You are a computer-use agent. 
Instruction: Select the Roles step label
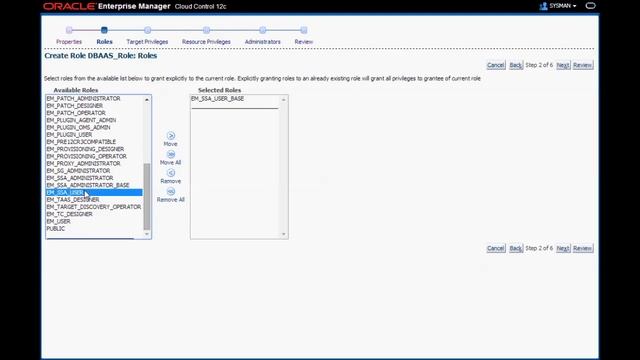coord(104,42)
